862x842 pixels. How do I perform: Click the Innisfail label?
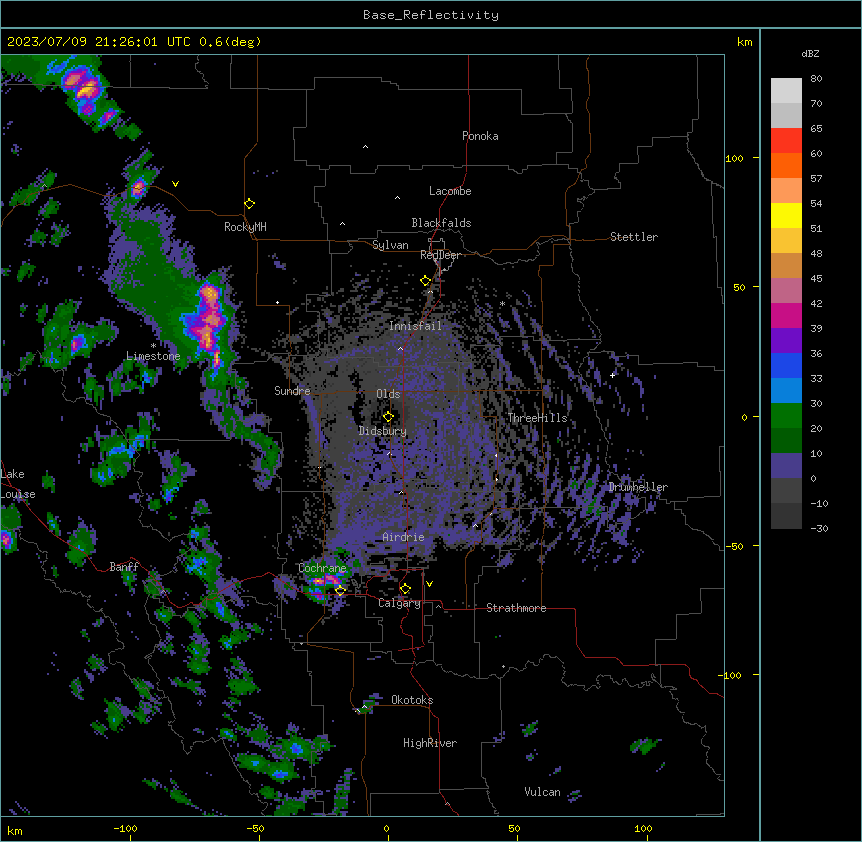point(415,326)
